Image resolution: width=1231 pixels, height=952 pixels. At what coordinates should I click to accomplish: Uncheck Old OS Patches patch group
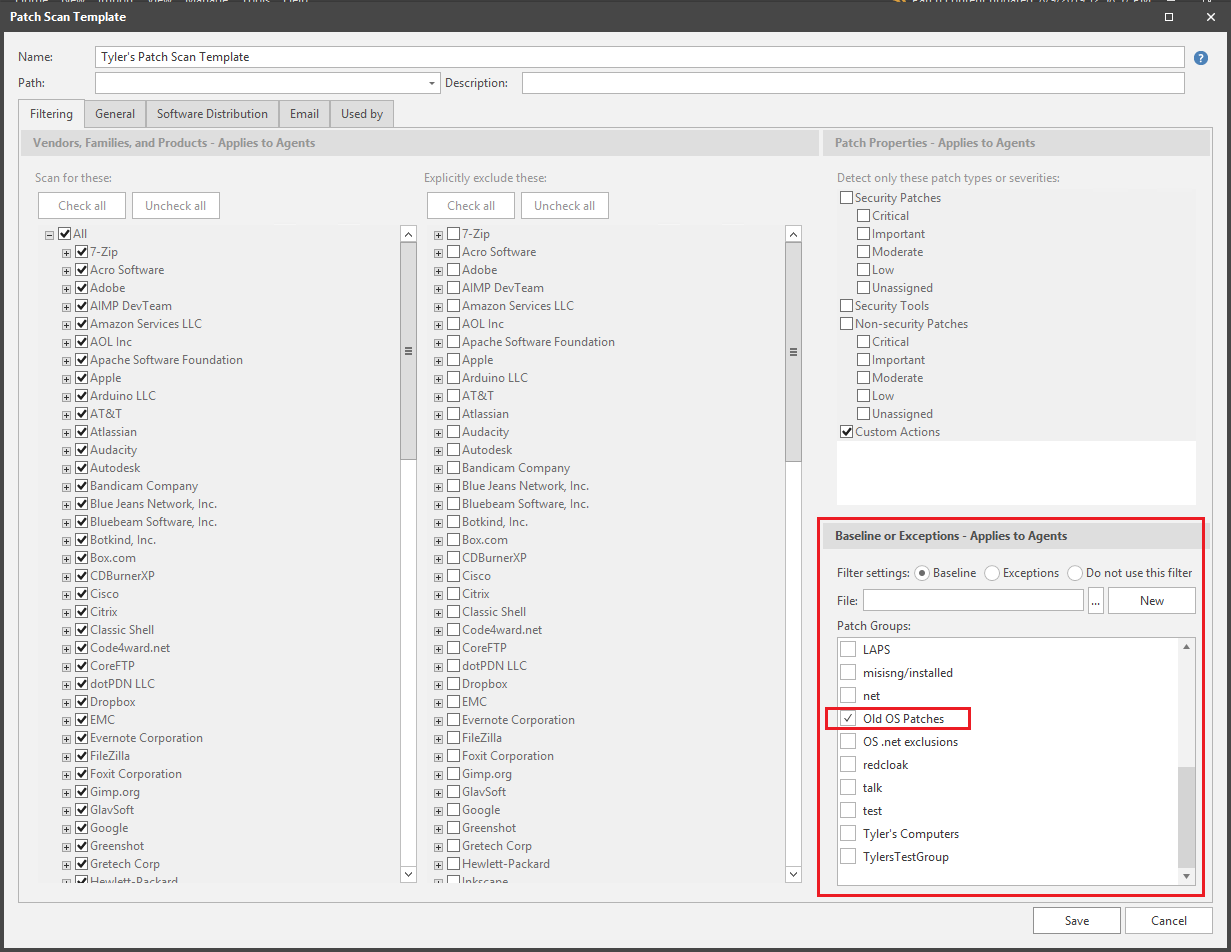[848, 719]
